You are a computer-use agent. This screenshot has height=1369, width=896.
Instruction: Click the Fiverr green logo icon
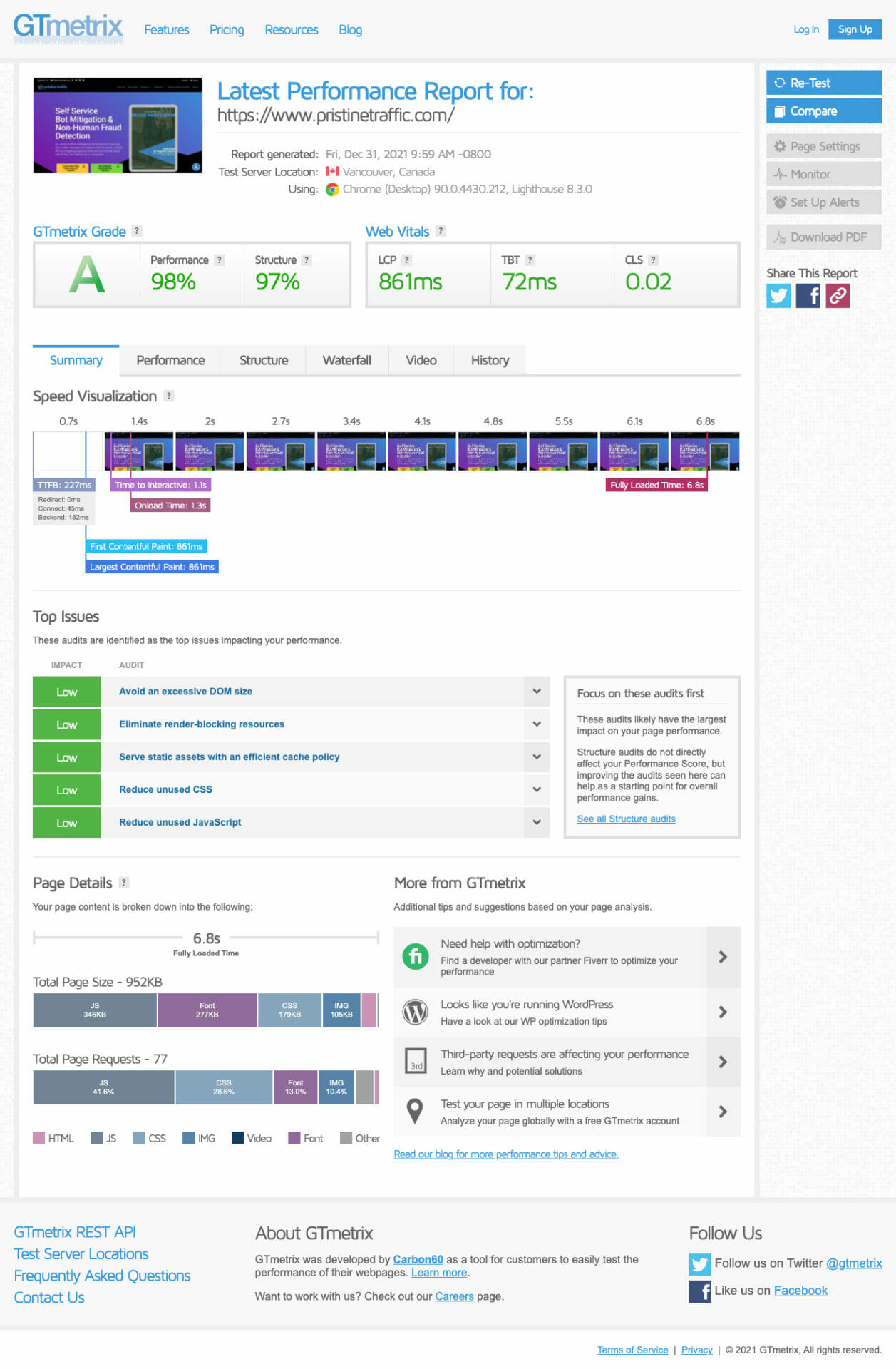pos(416,956)
